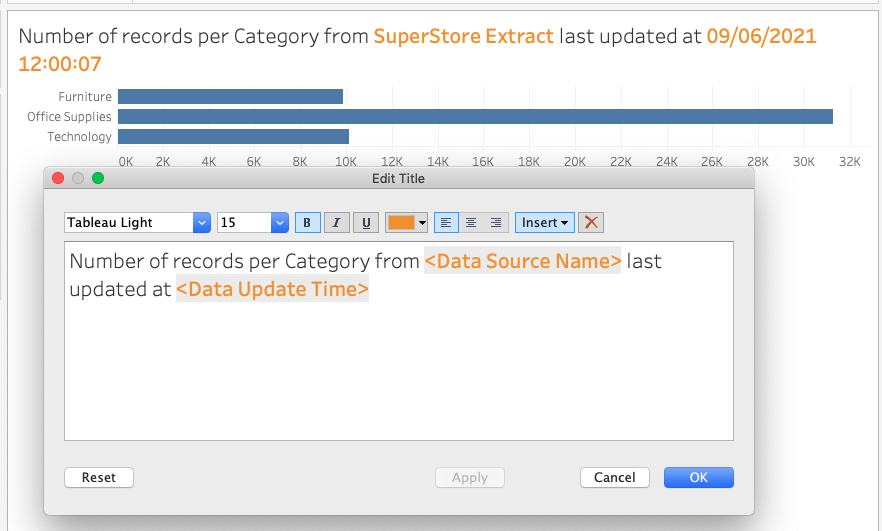
Task: Open the orange font color swatch
Action: click(400, 223)
